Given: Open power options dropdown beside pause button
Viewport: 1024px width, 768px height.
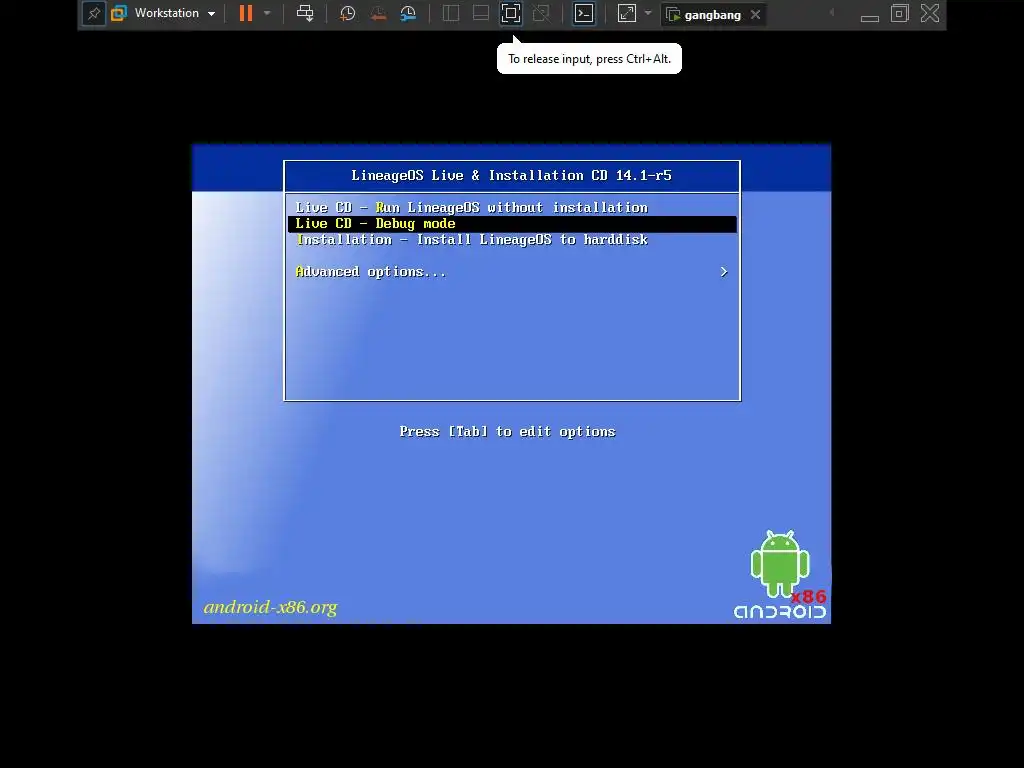Looking at the screenshot, I should pyautogui.click(x=267, y=13).
